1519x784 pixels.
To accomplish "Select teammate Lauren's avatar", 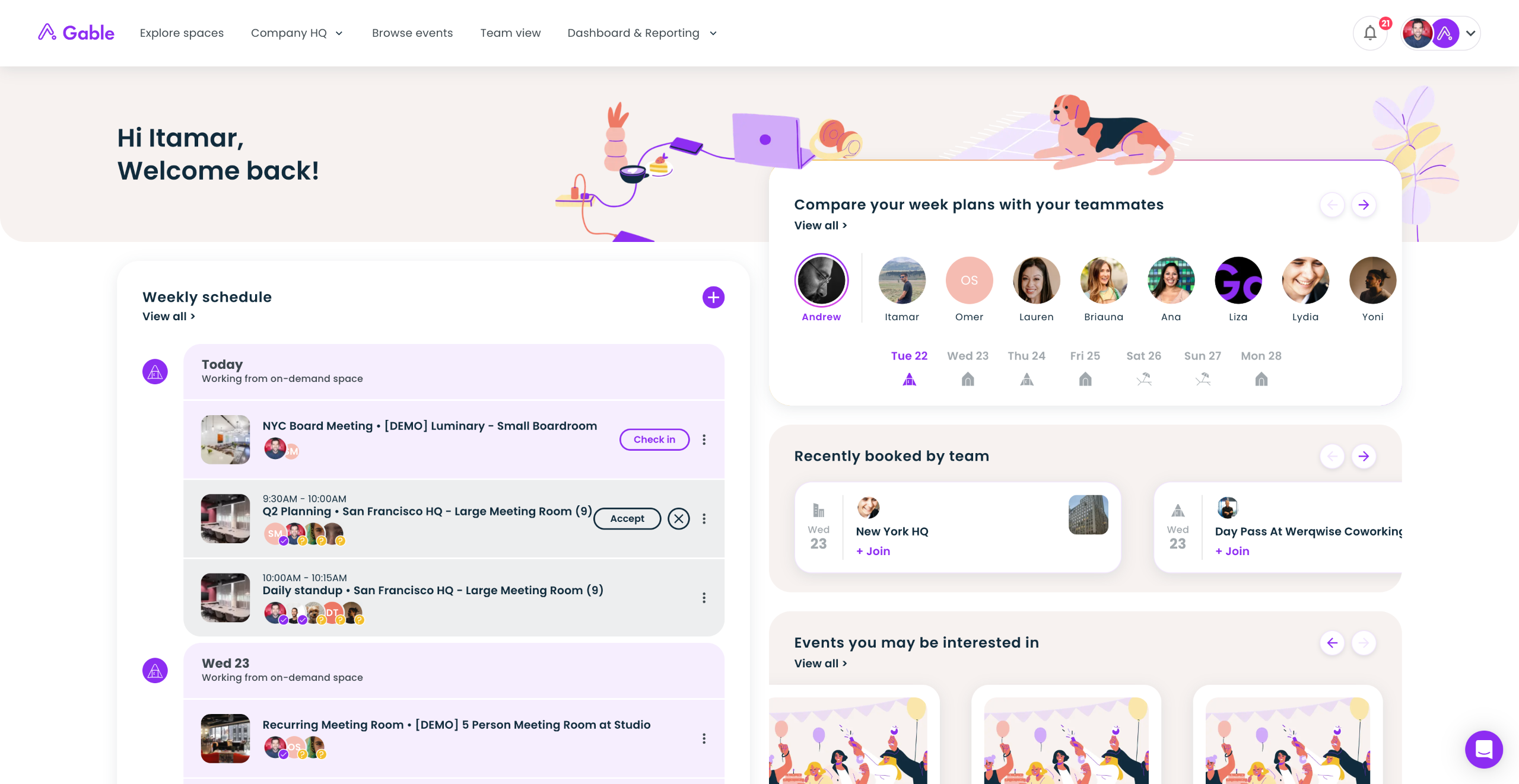I will pyautogui.click(x=1036, y=281).
